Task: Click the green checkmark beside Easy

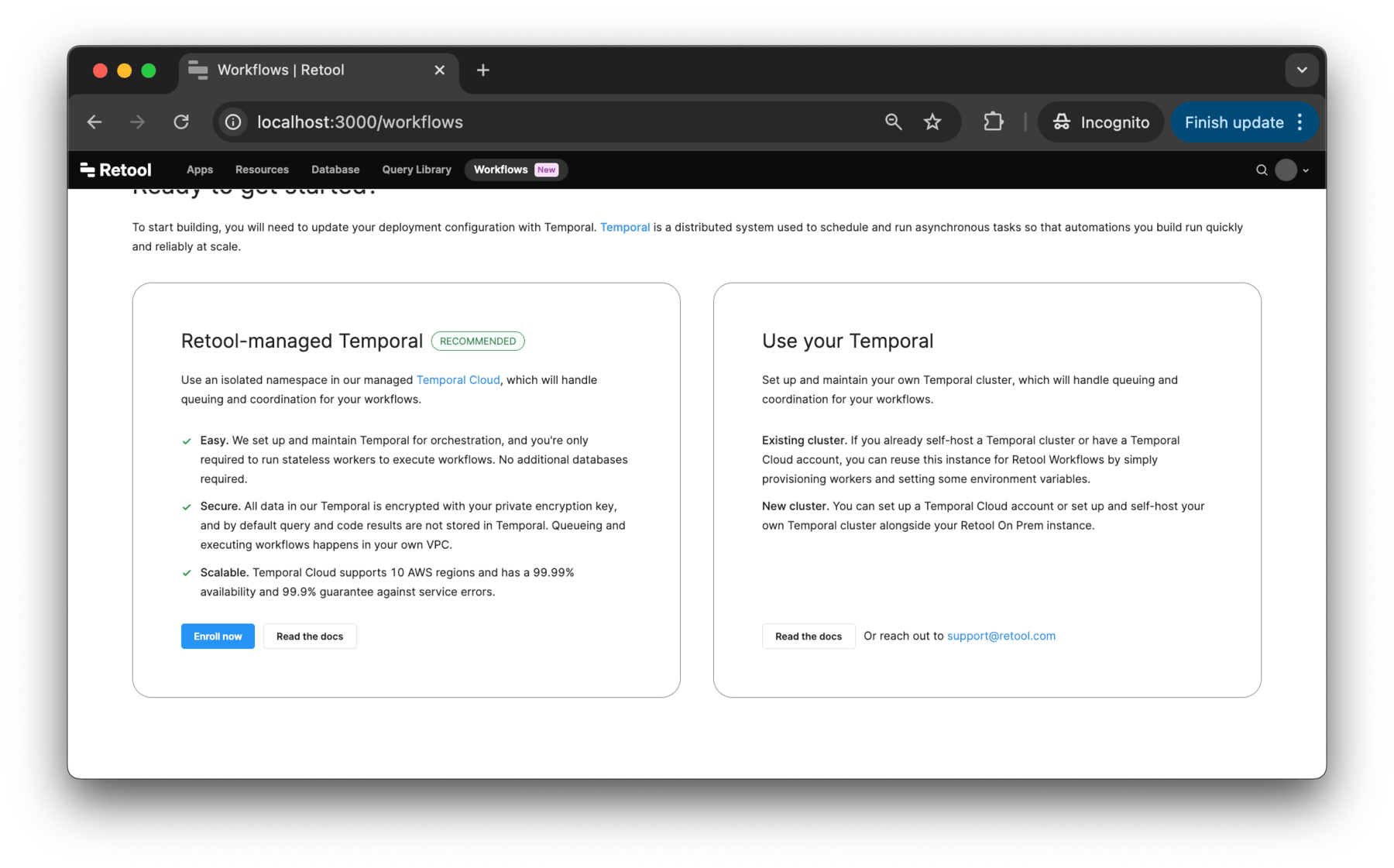Action: click(x=187, y=441)
